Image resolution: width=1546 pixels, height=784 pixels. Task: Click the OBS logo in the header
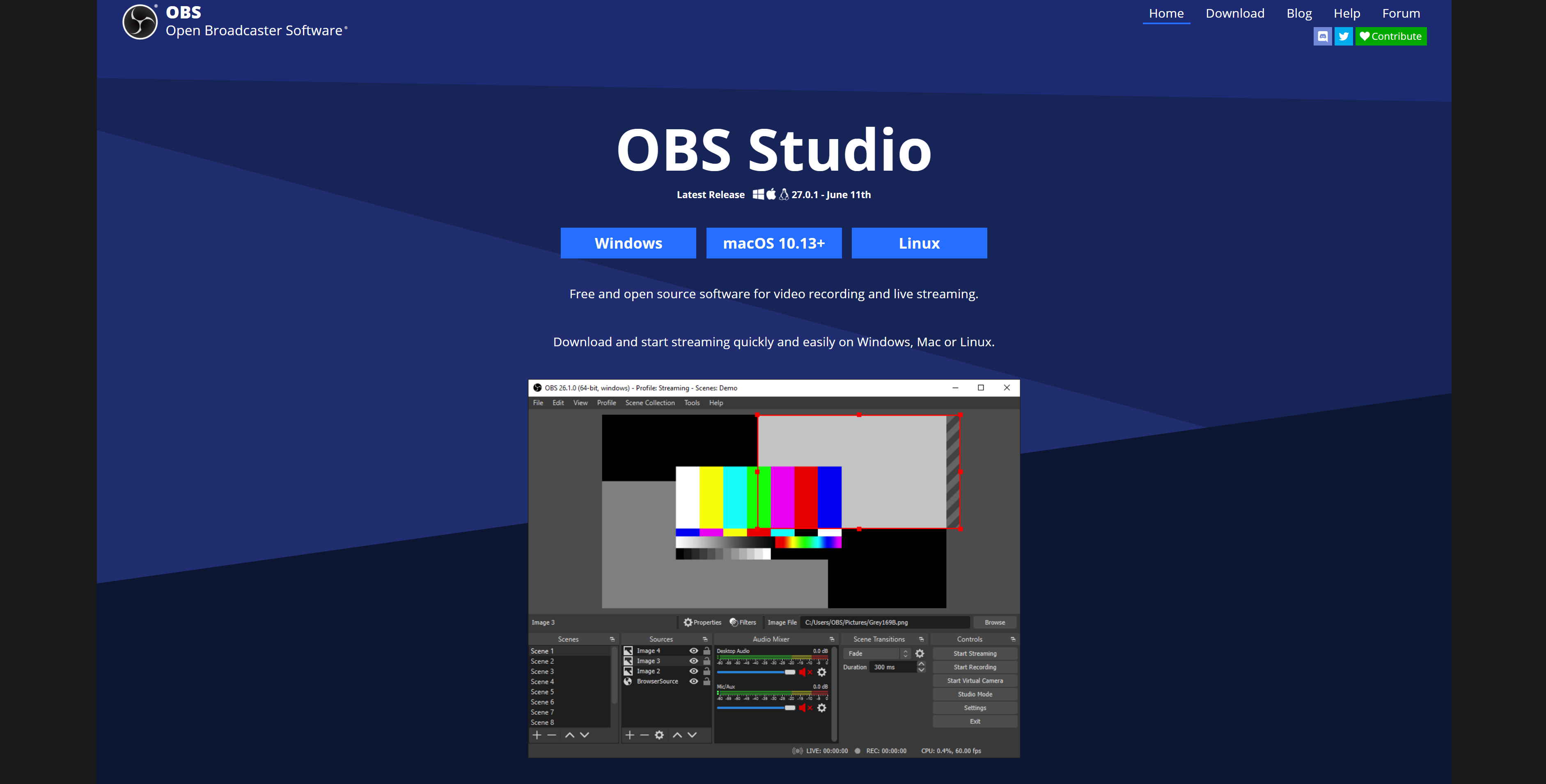click(140, 22)
